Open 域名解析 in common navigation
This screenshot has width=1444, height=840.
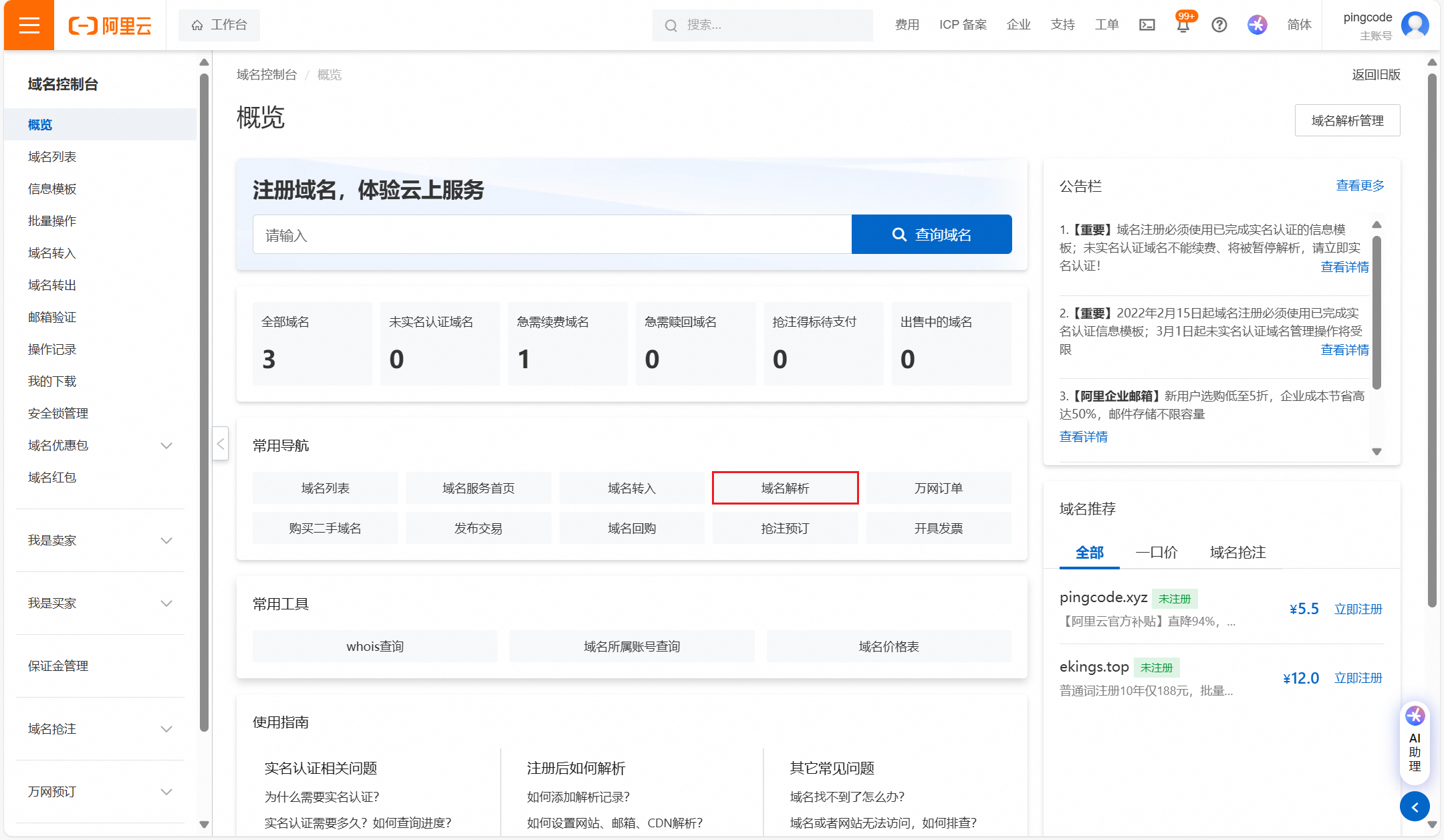coord(785,488)
